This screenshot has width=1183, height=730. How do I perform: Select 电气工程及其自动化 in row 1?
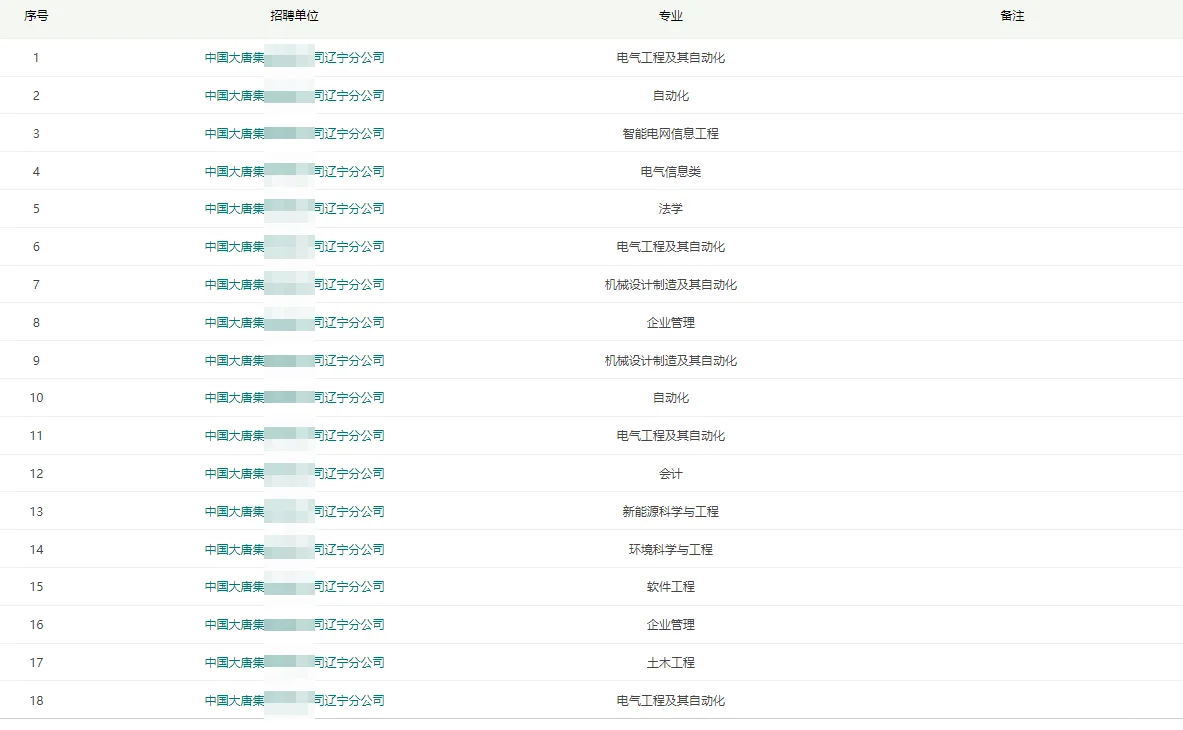click(x=671, y=57)
